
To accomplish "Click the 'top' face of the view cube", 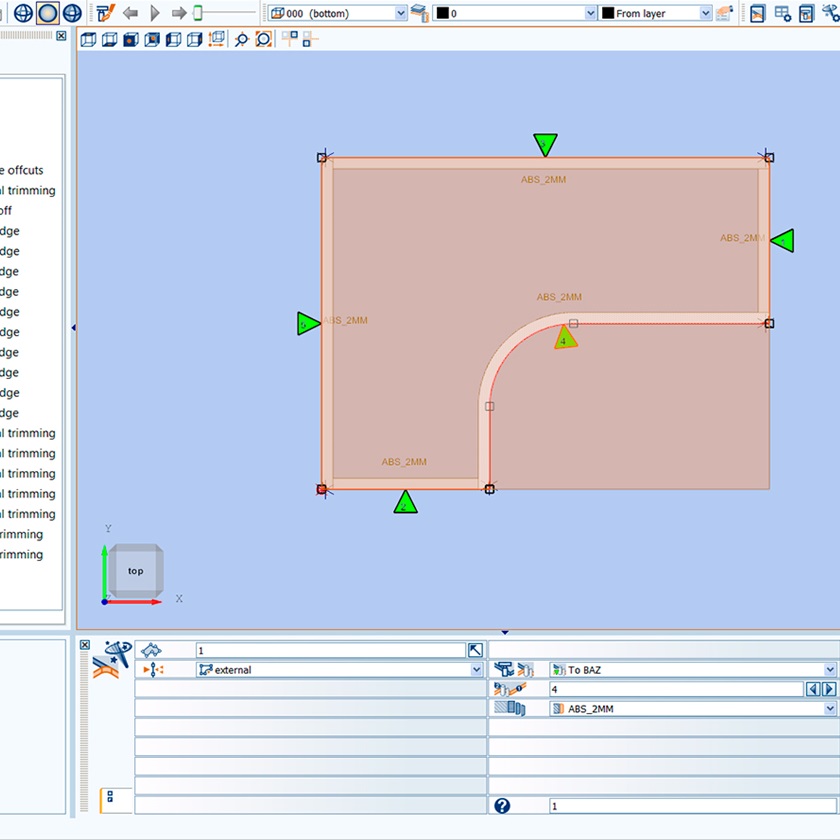I will coord(136,571).
